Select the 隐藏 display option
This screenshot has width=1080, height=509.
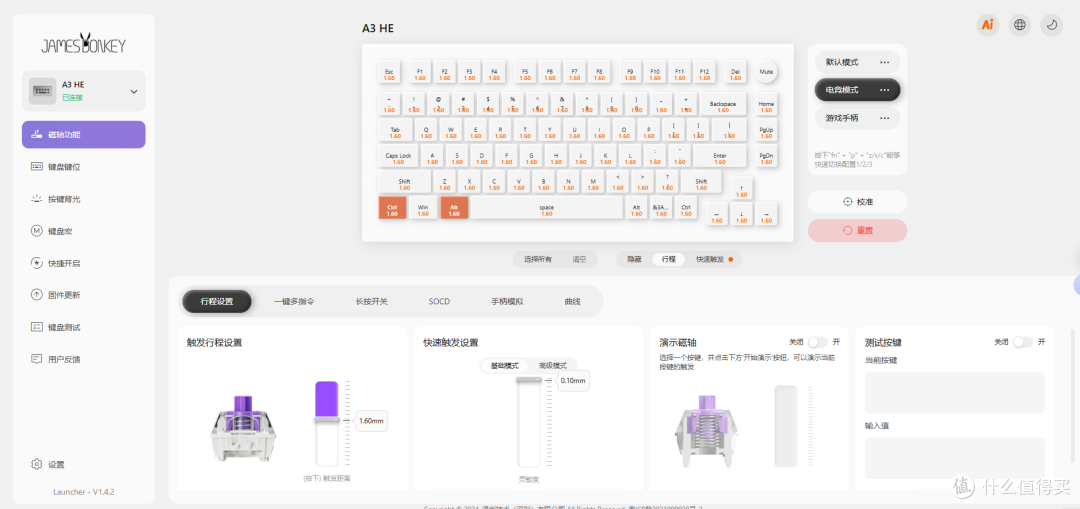click(634, 260)
